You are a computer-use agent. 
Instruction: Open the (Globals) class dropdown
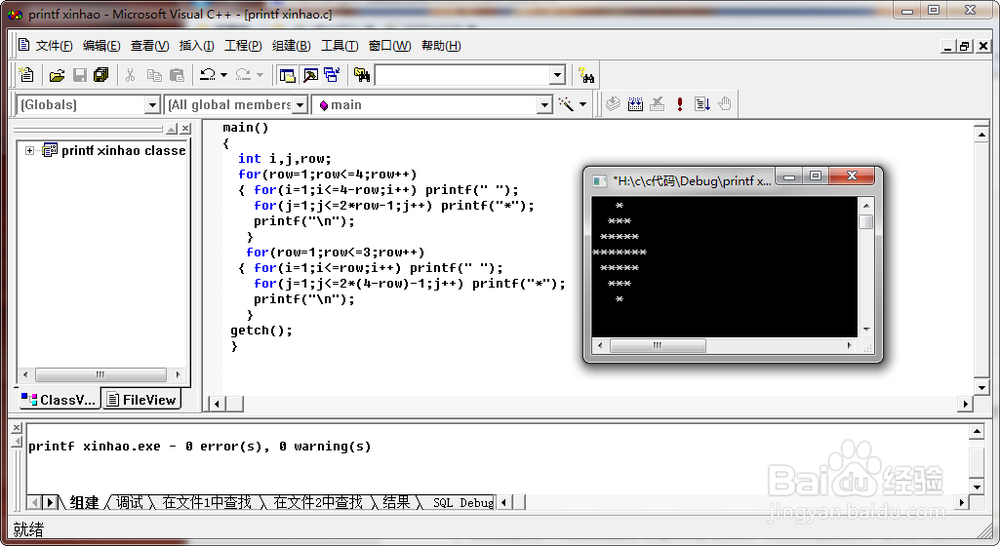(152, 105)
